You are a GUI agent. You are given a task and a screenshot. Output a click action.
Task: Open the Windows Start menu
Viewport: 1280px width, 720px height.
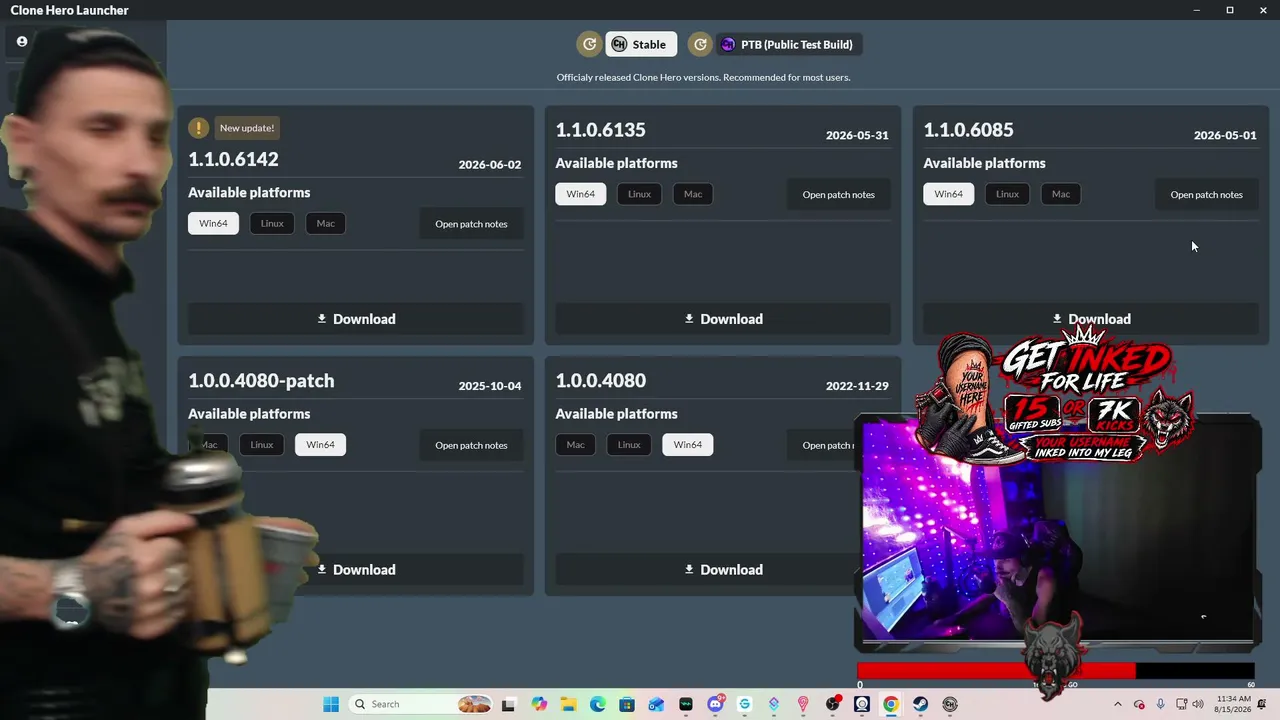click(x=331, y=704)
